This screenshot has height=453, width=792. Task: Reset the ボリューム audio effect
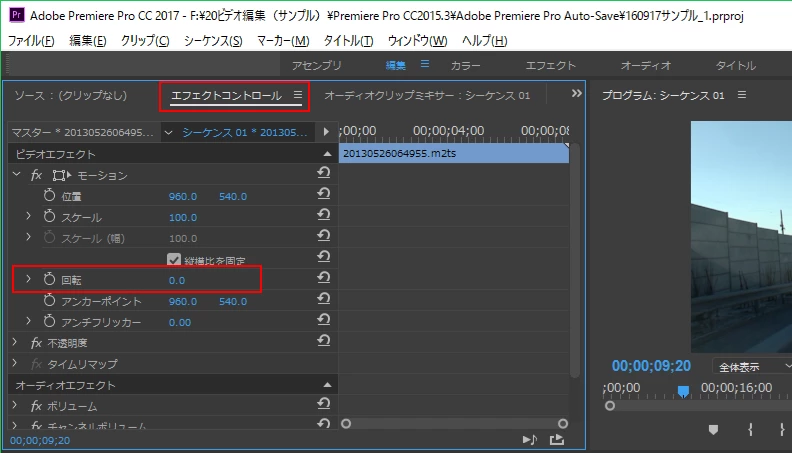click(323, 405)
